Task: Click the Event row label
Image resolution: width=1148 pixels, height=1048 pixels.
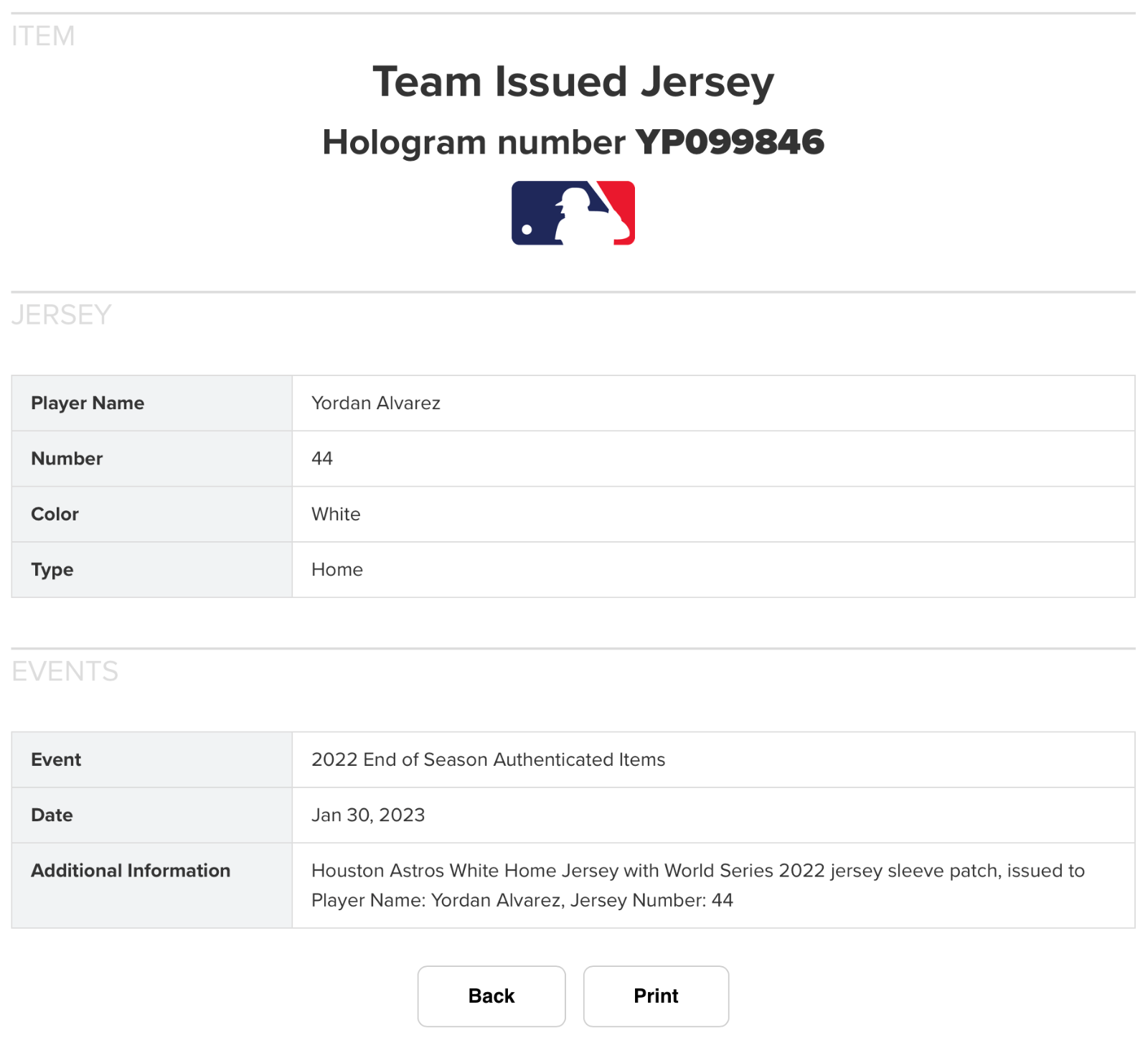Action: click(x=55, y=759)
